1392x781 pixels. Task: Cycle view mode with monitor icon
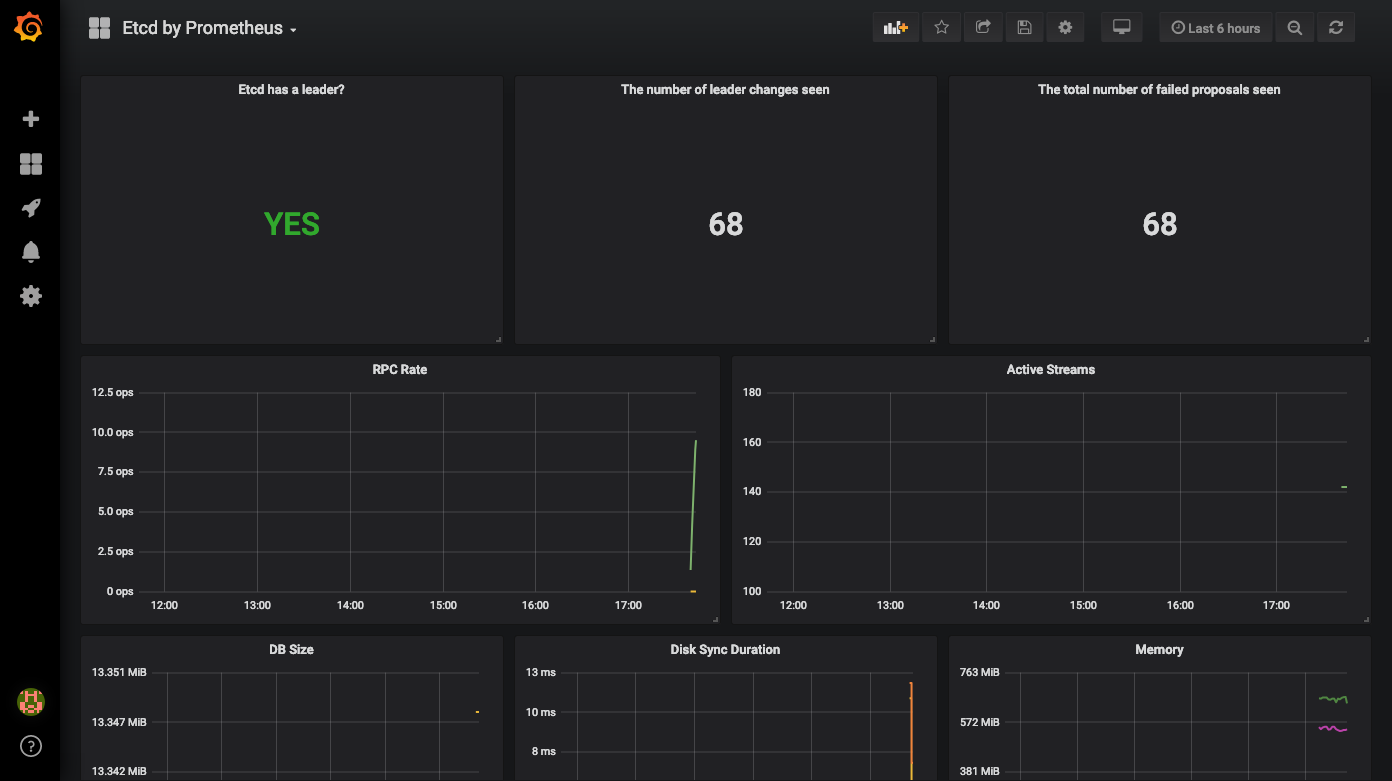(x=1121, y=28)
